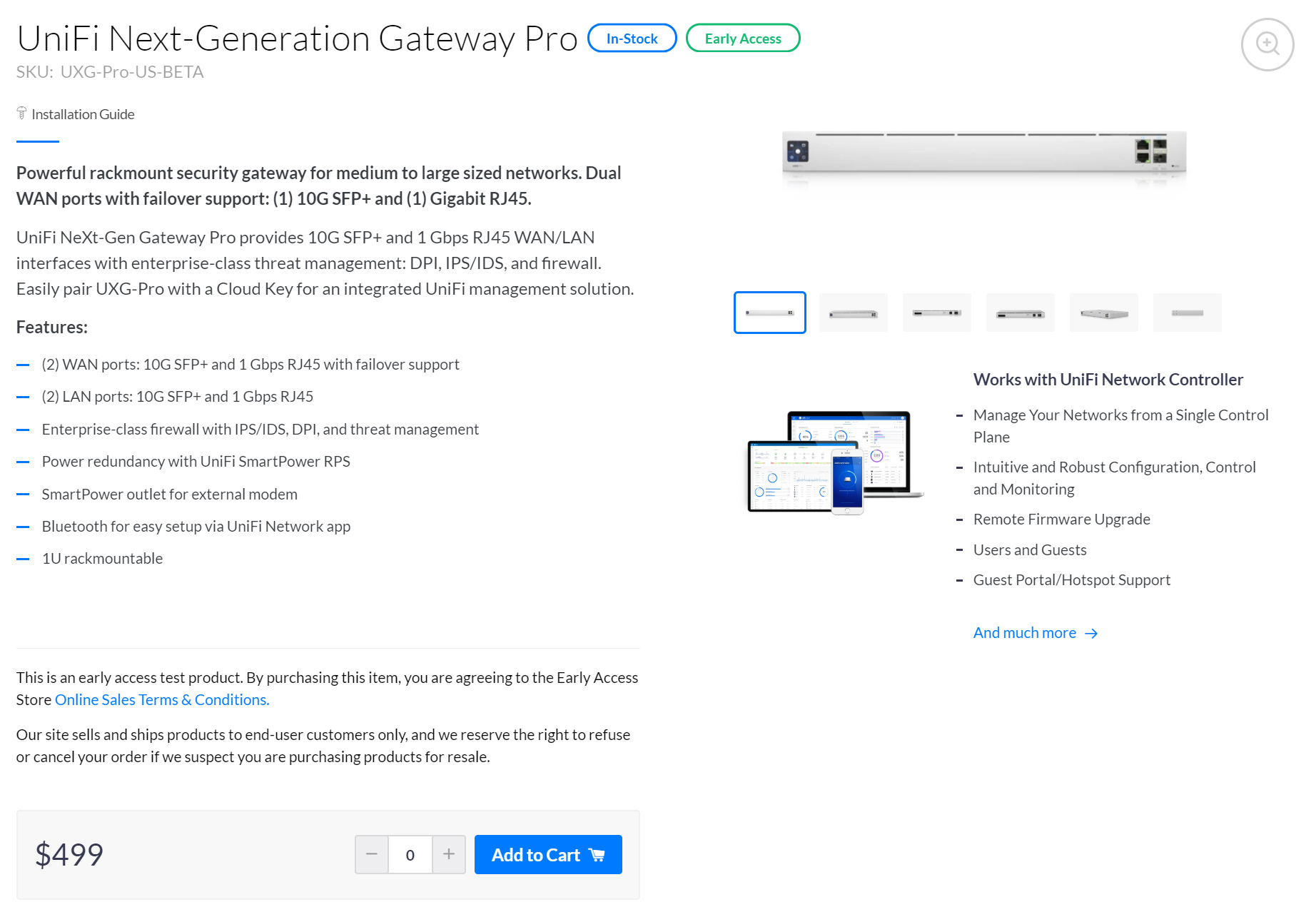Click the In-Stock badge
The image size is (1316, 912).
pyautogui.click(x=632, y=39)
